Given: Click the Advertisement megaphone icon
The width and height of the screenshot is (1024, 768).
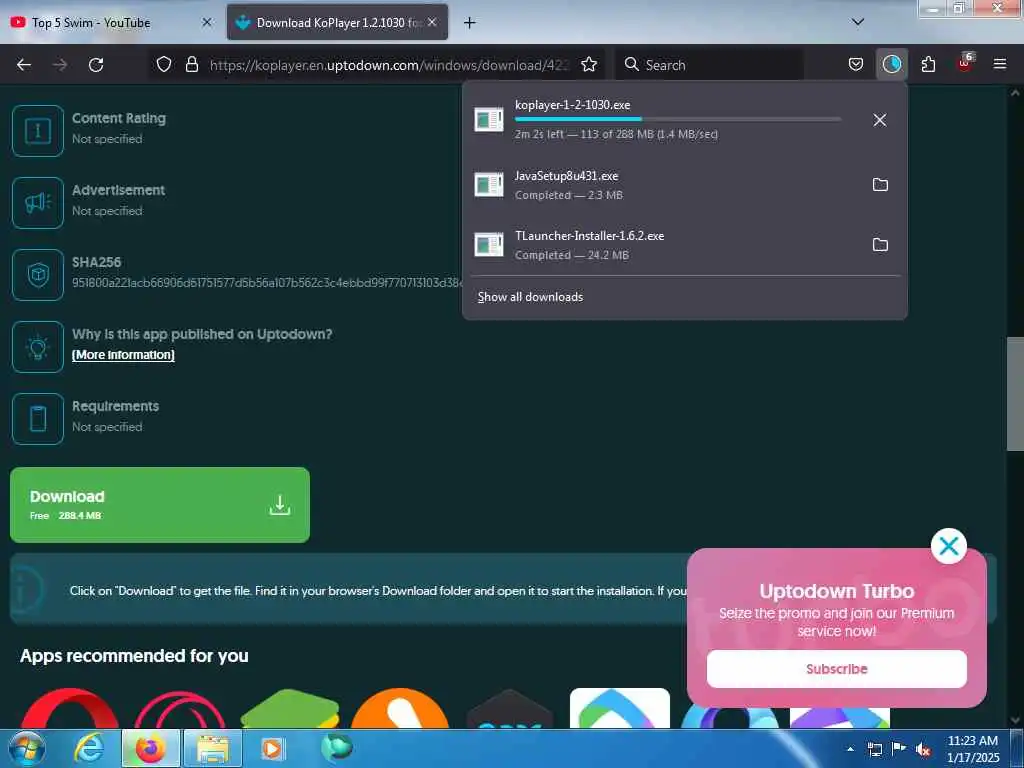Looking at the screenshot, I should pos(38,202).
